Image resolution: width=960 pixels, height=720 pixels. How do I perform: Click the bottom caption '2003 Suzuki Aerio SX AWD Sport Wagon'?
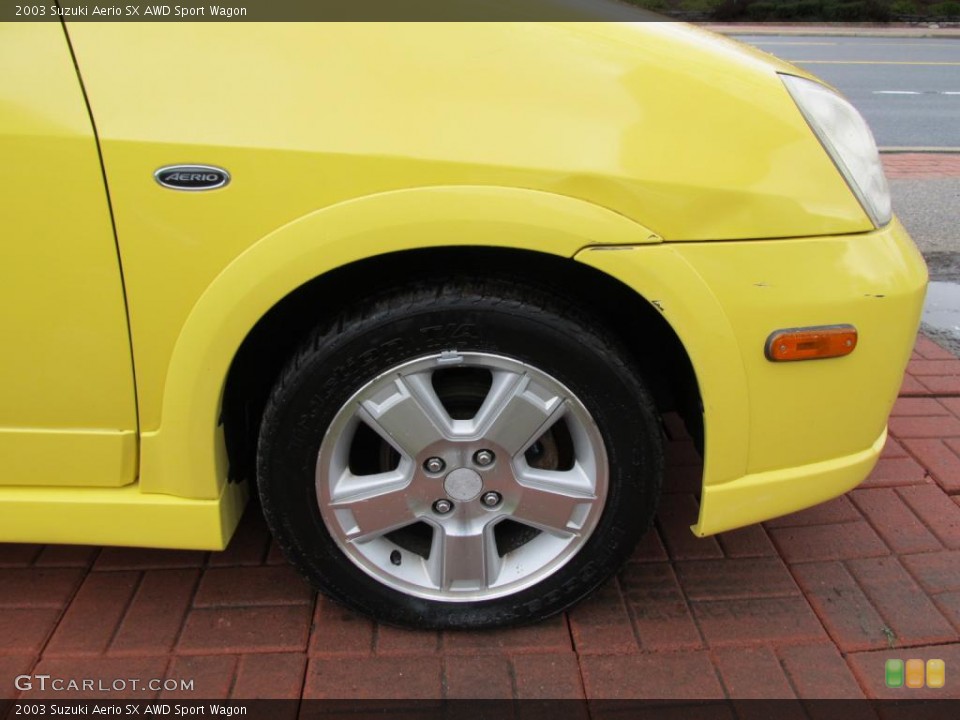[131, 710]
